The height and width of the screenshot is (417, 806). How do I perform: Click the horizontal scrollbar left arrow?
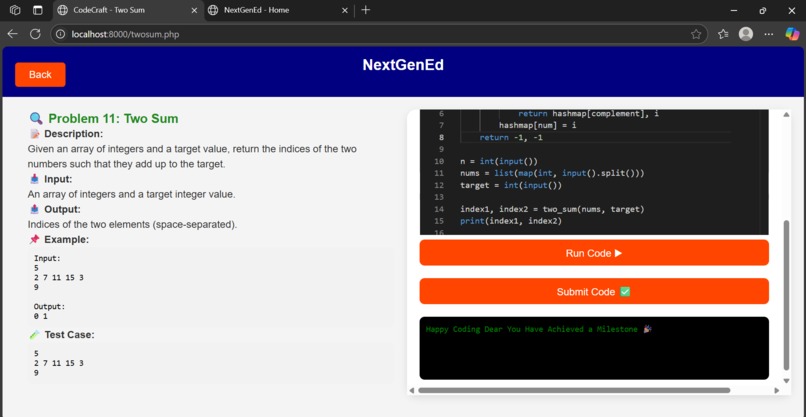pos(412,390)
